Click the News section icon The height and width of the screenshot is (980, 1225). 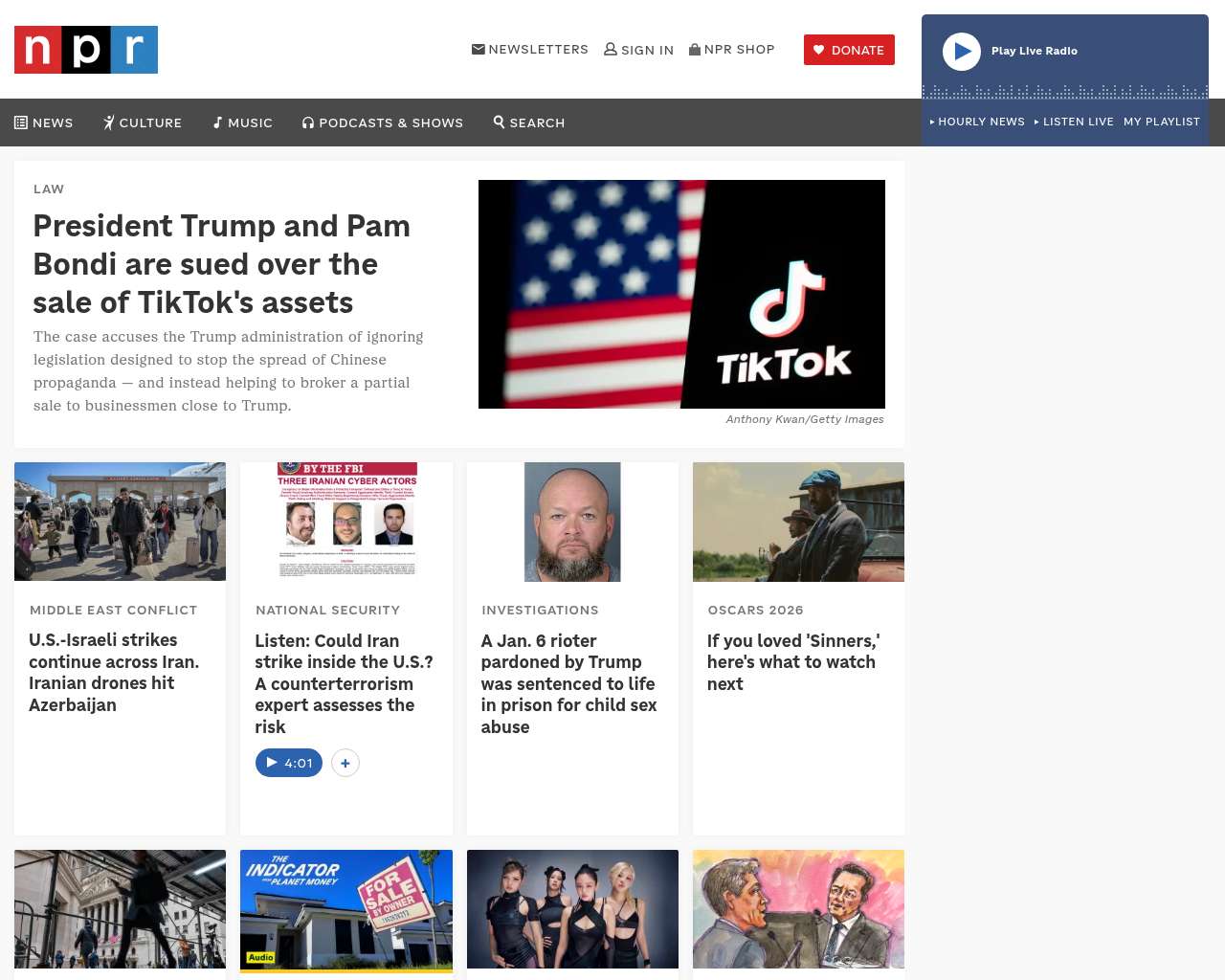(x=21, y=122)
